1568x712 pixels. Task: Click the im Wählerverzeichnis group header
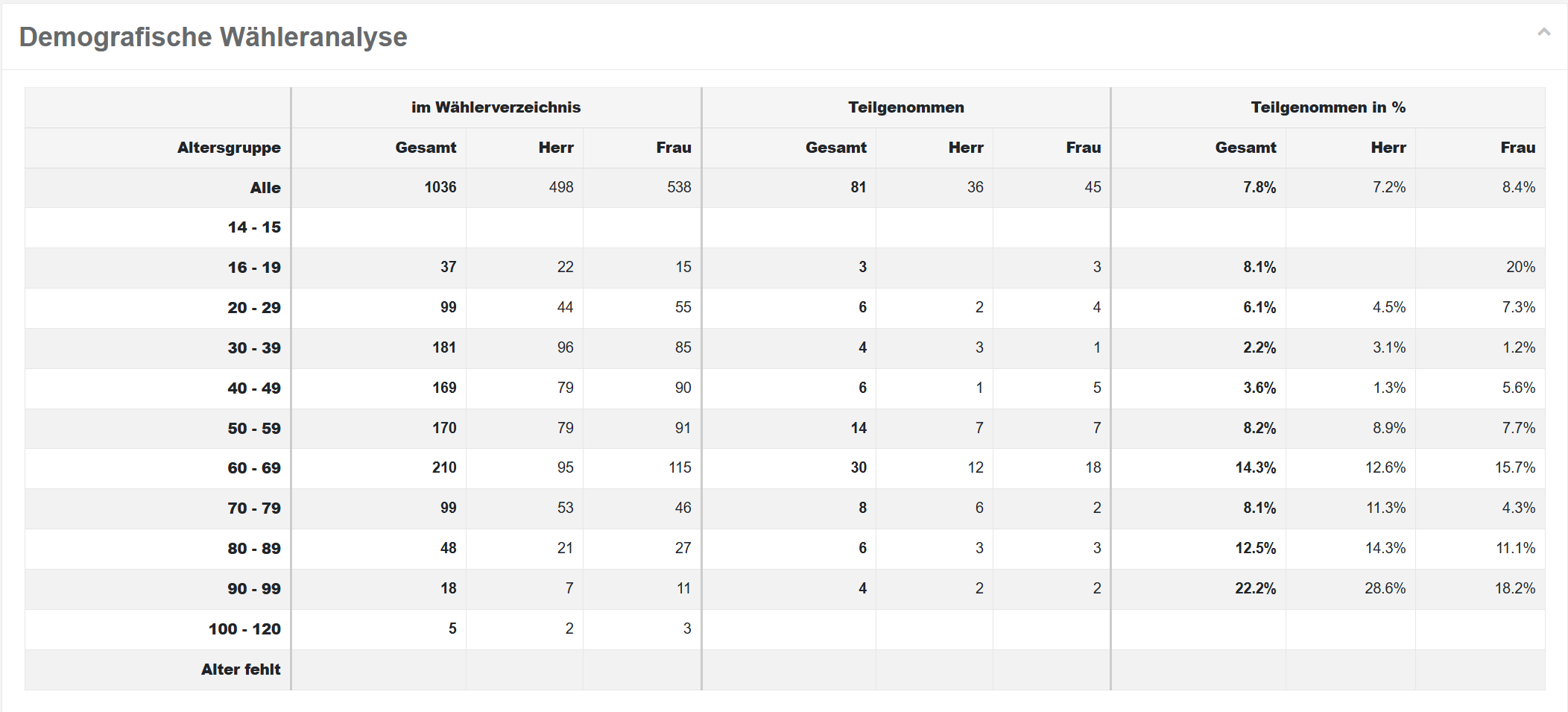(496, 107)
